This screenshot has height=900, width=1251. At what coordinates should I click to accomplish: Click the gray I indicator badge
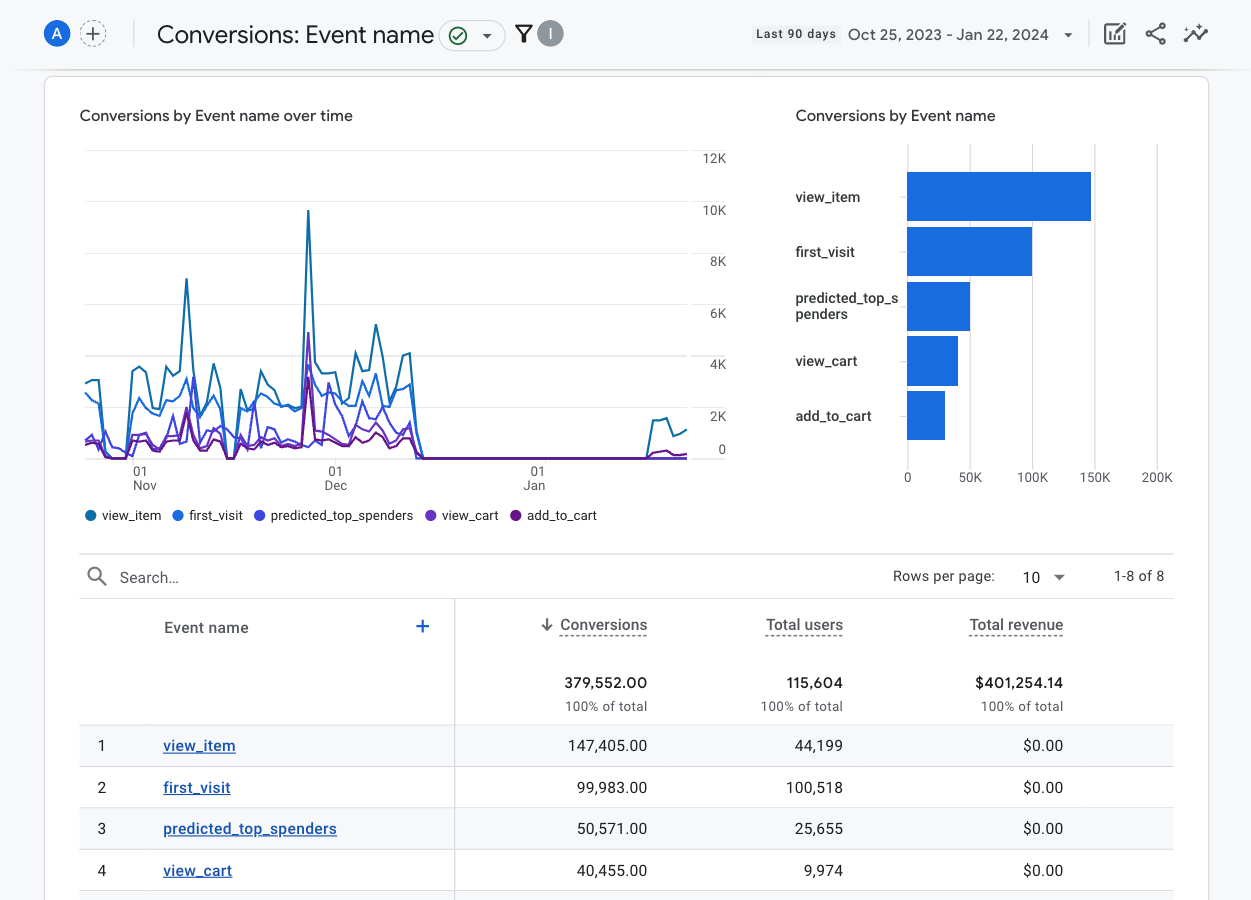click(x=551, y=33)
